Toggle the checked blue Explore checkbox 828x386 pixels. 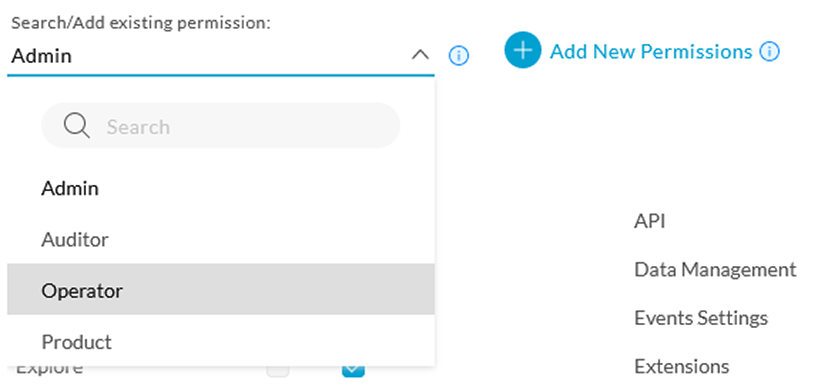(353, 371)
